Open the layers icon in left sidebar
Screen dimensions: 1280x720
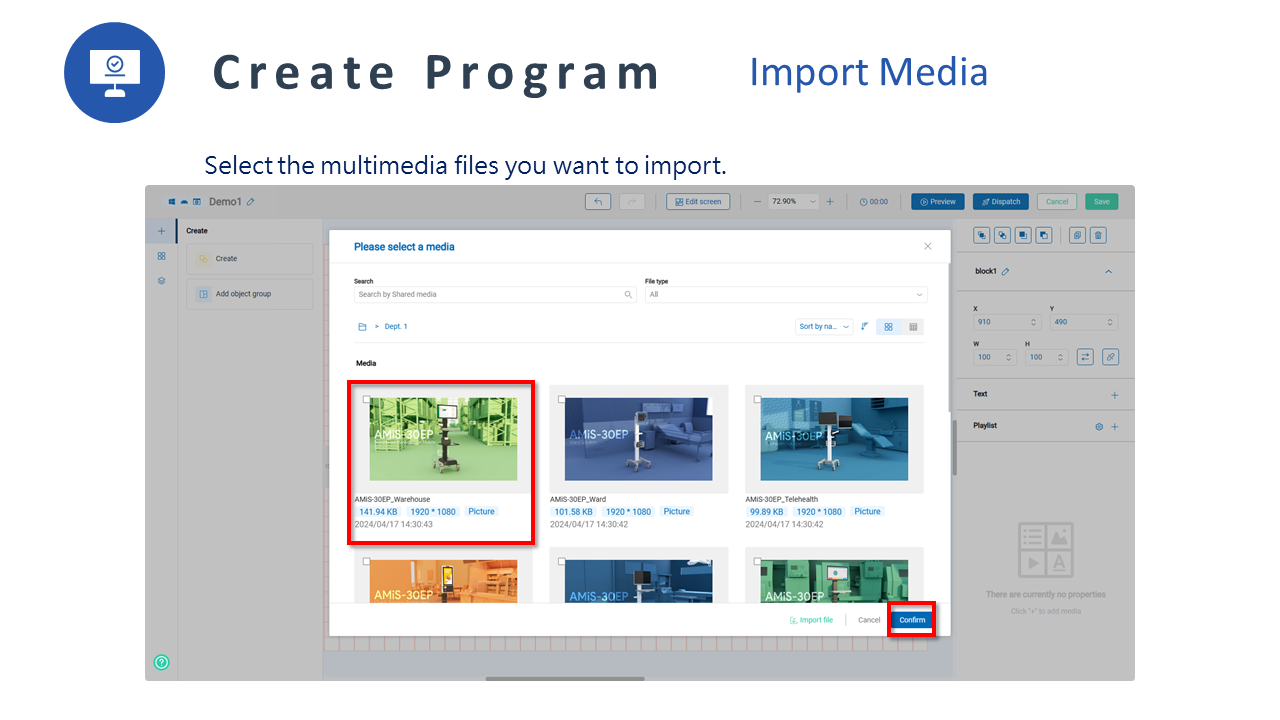pos(161,281)
